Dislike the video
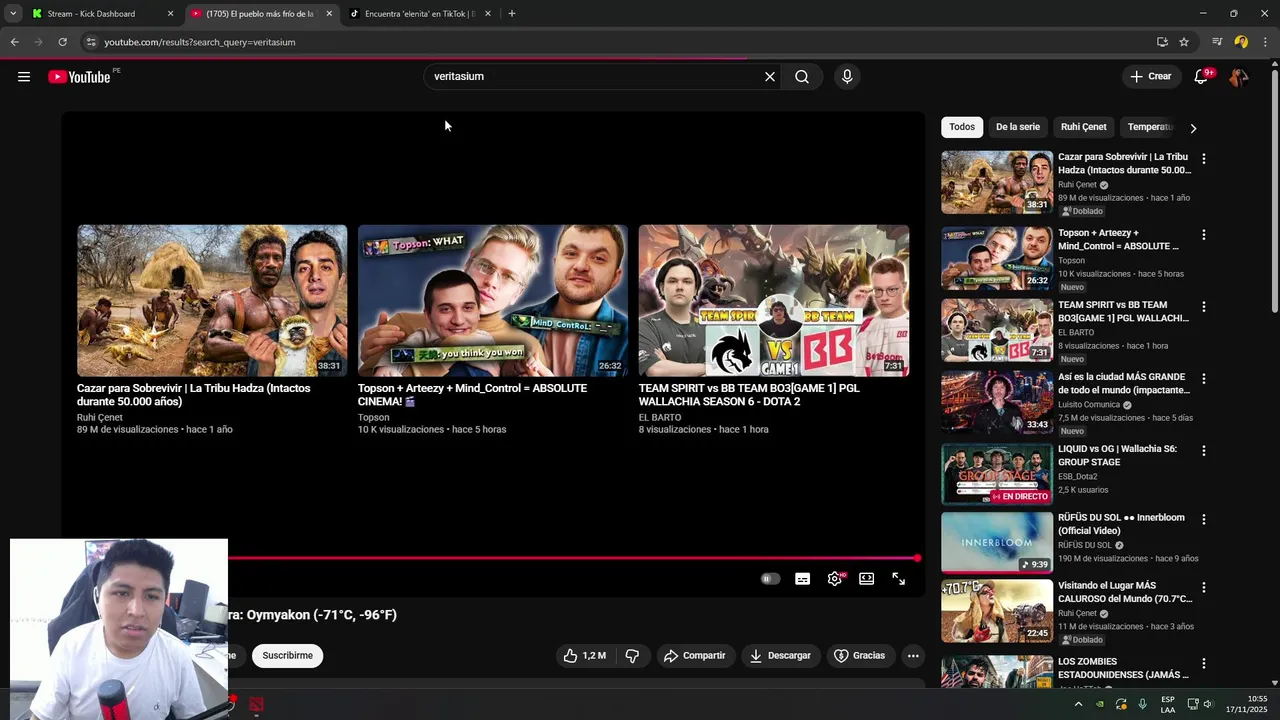 coord(632,656)
